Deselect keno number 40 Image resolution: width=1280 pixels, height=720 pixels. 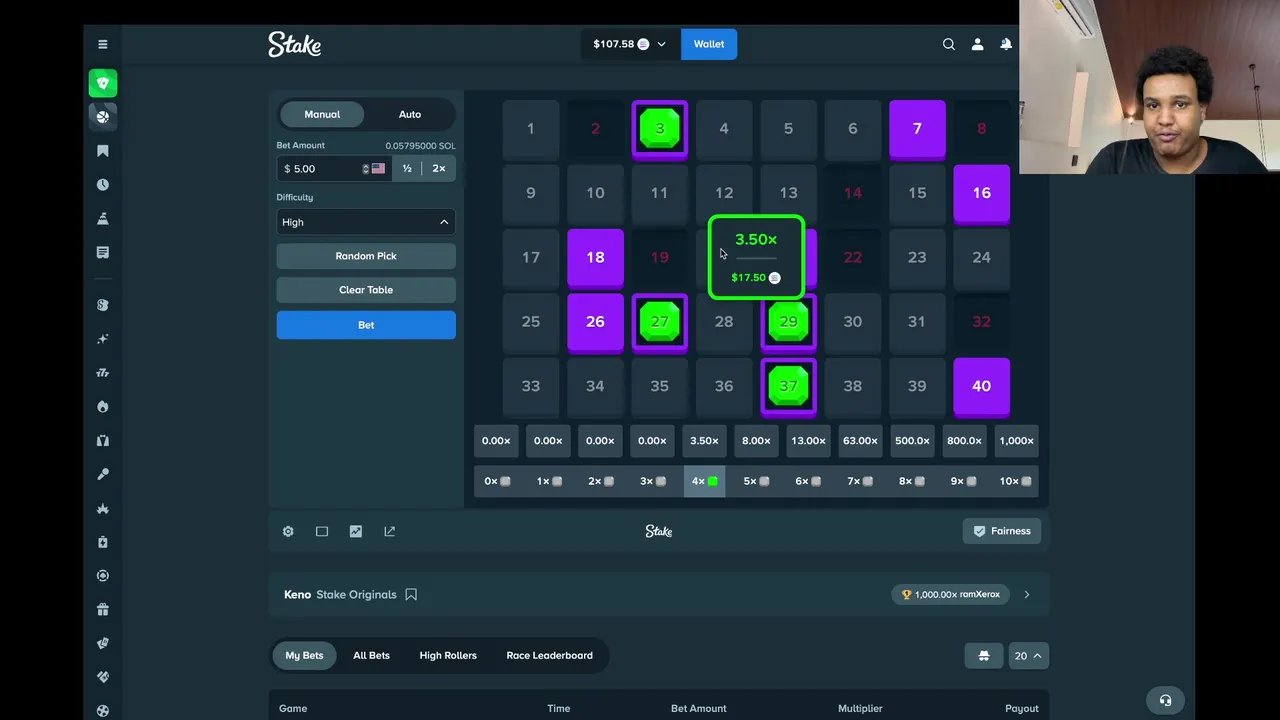pos(981,386)
